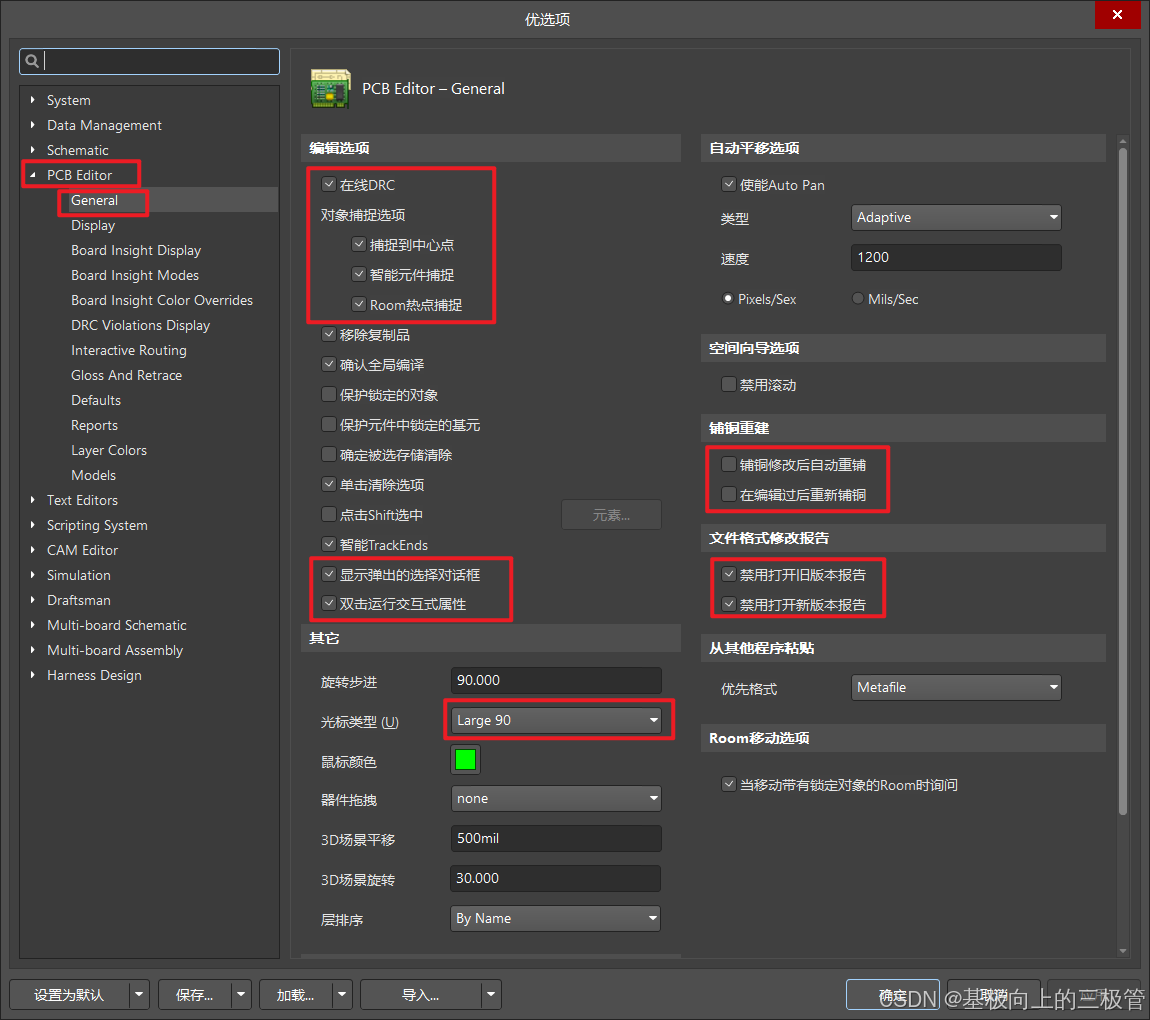The height and width of the screenshot is (1020, 1150).
Task: Toggle the 在线DRC checkbox
Action: 329,184
